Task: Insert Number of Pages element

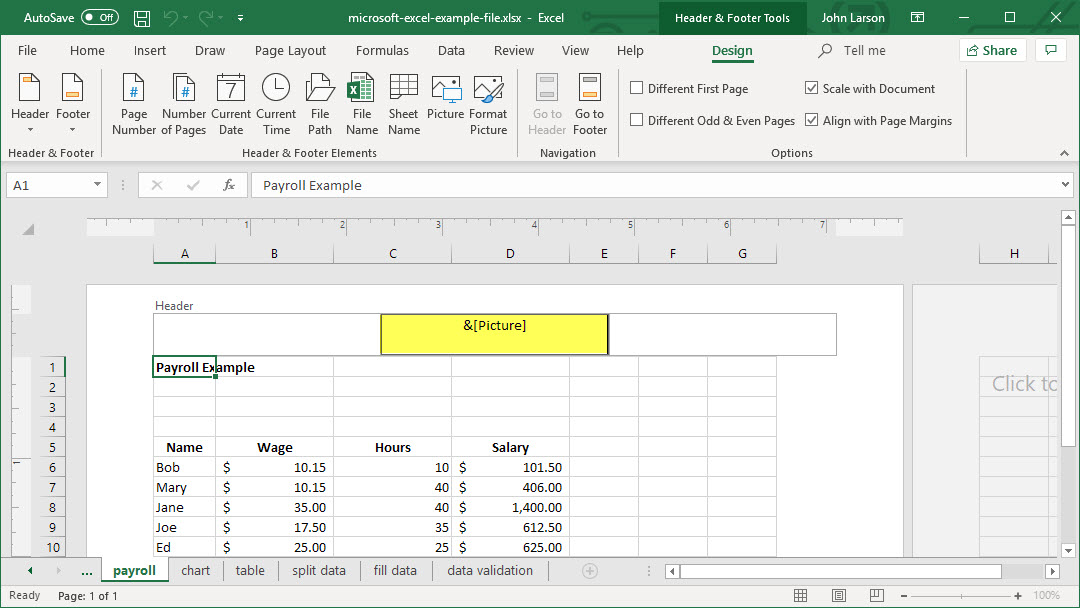Action: pyautogui.click(x=184, y=104)
